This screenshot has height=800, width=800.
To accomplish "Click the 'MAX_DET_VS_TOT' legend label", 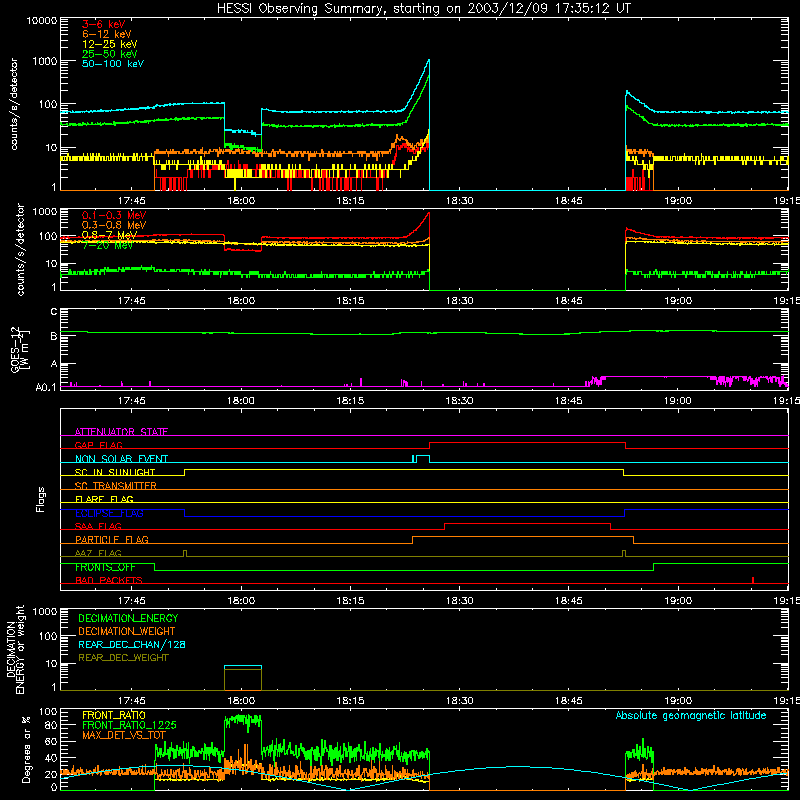I will [124, 735].
